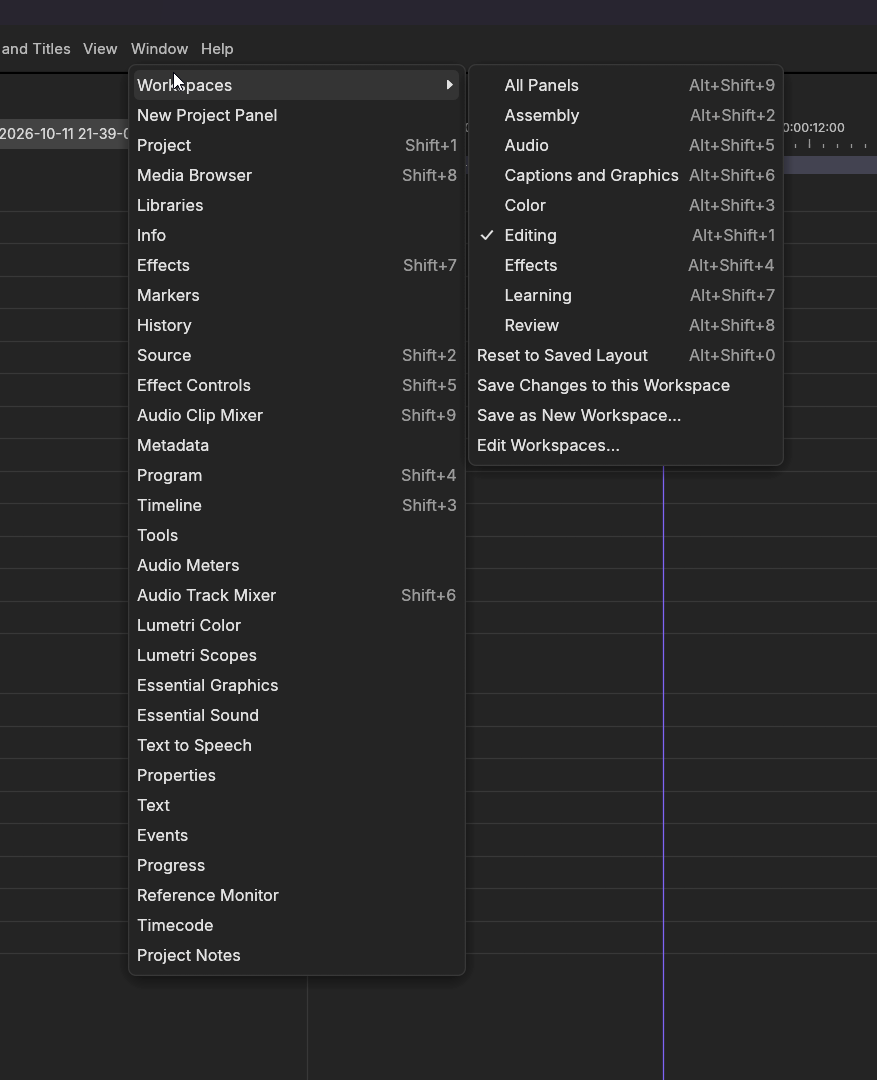Open the Window menu in menu bar
Screen dimensions: 877x1080
pos(159,49)
